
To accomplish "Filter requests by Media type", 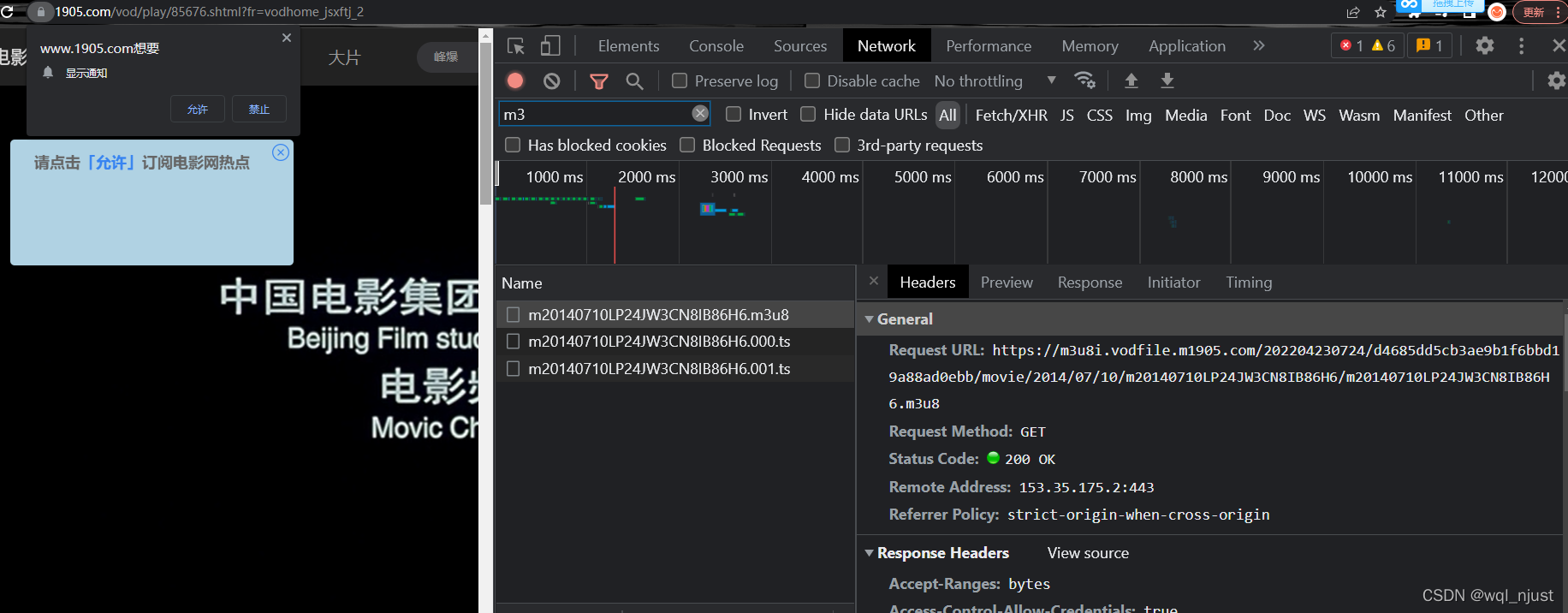I will click(x=1185, y=115).
